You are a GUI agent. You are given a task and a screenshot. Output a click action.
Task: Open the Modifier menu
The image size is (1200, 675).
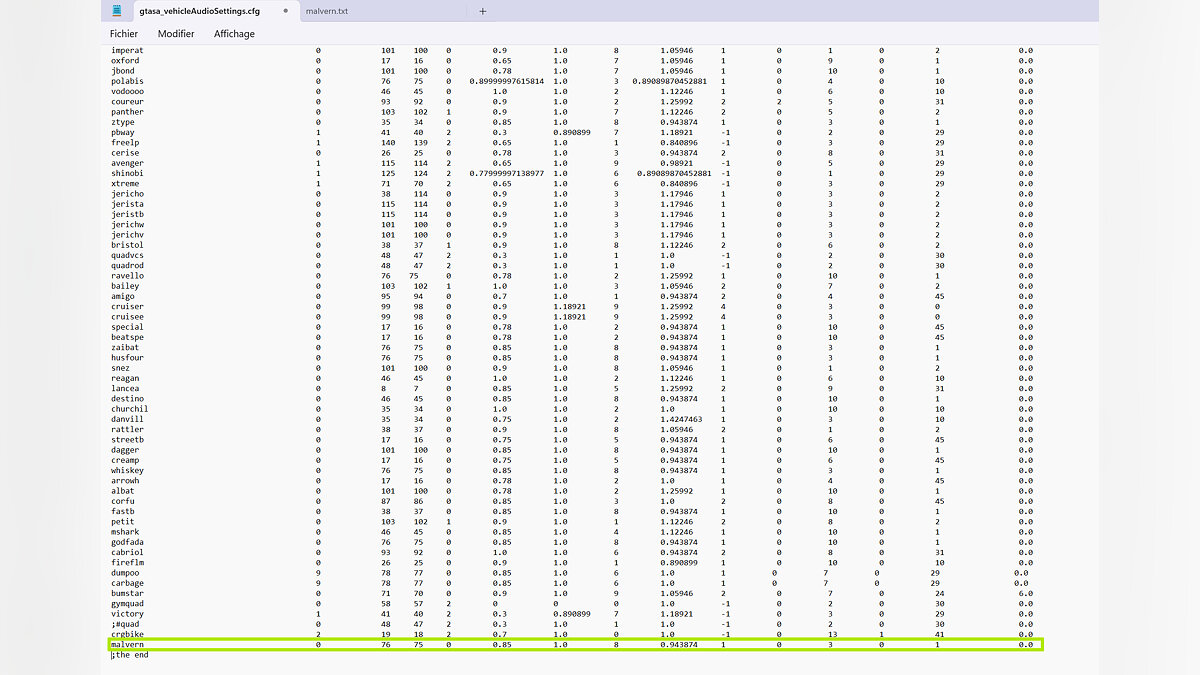pos(176,34)
